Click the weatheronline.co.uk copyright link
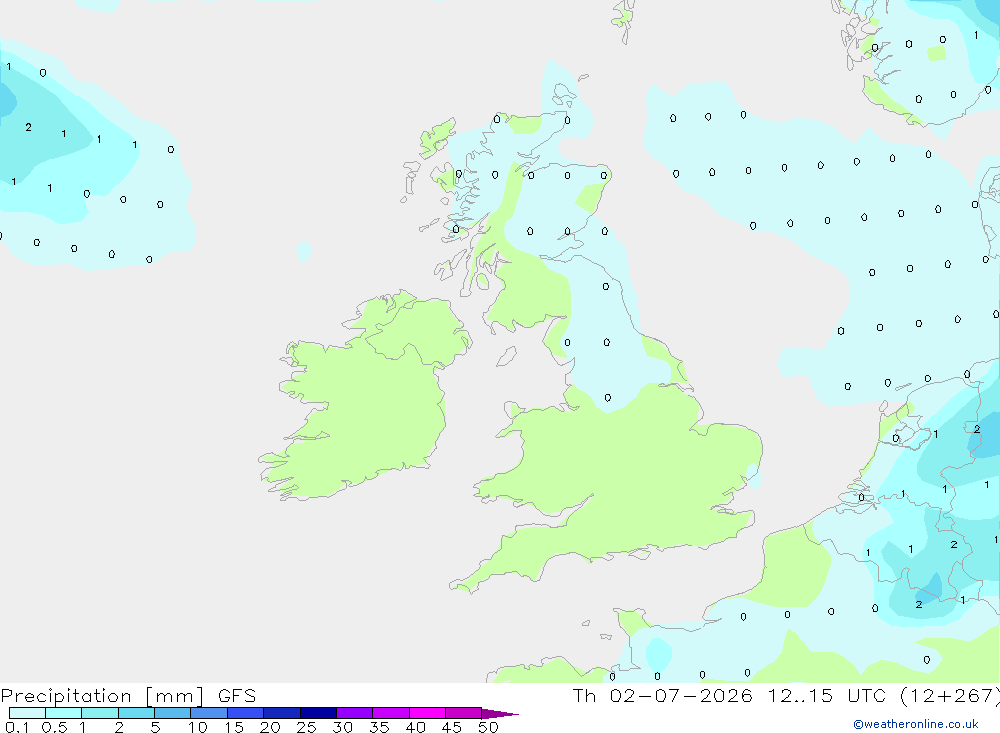The image size is (1000, 733). click(915, 724)
